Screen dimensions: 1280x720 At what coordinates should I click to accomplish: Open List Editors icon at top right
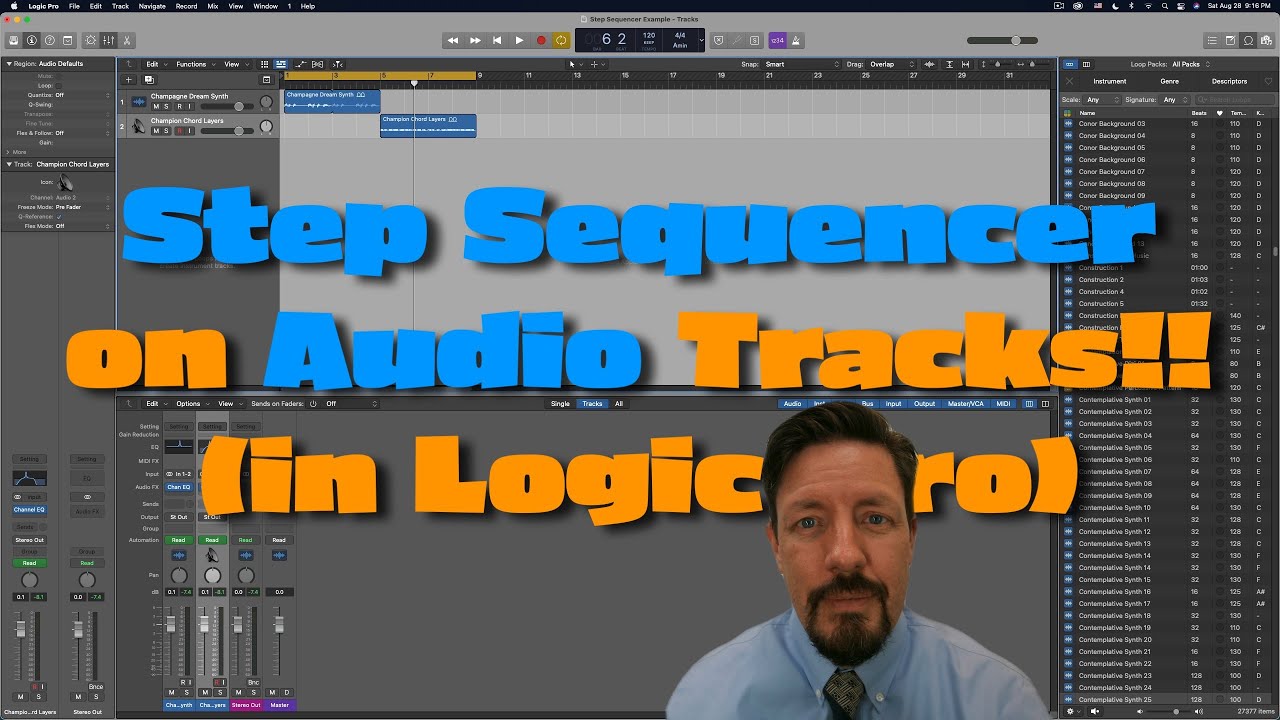pos(1212,41)
